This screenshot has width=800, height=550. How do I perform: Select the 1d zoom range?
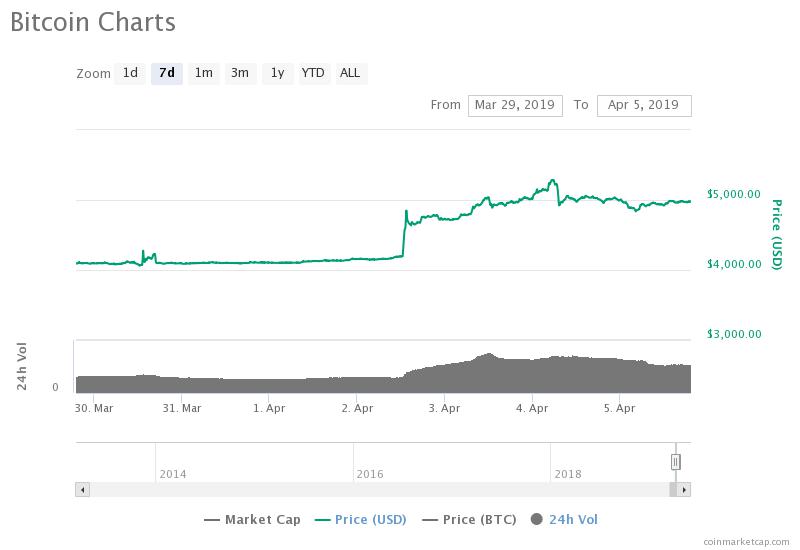[x=130, y=73]
